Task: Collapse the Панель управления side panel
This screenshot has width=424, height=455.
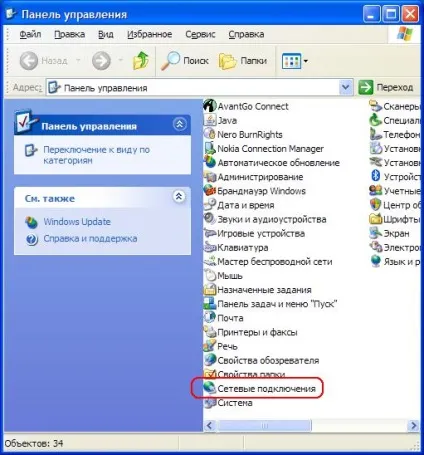Action: [179, 124]
